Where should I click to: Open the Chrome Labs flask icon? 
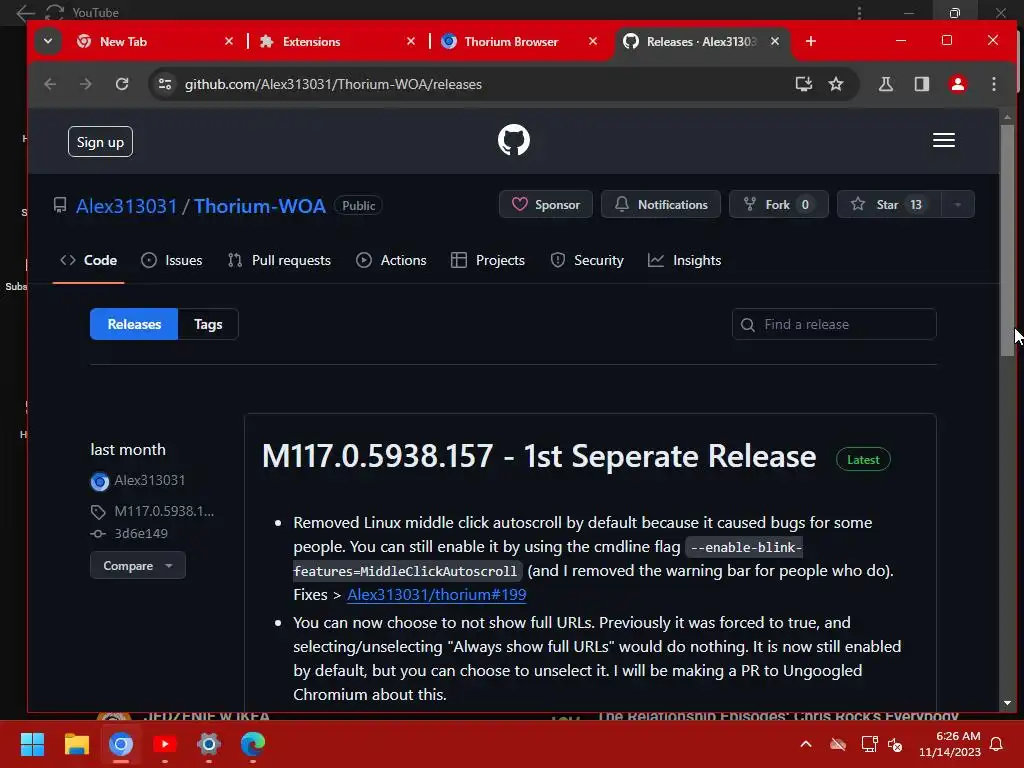pos(886,84)
